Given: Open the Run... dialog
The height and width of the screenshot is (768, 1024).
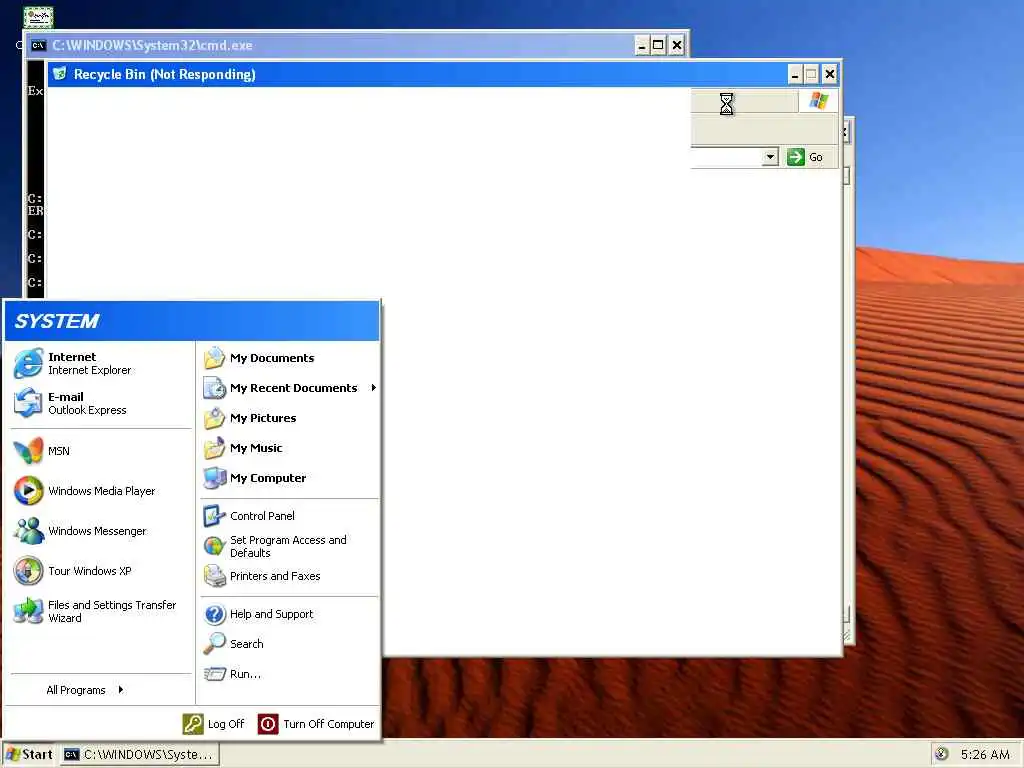Looking at the screenshot, I should [x=289, y=674].
